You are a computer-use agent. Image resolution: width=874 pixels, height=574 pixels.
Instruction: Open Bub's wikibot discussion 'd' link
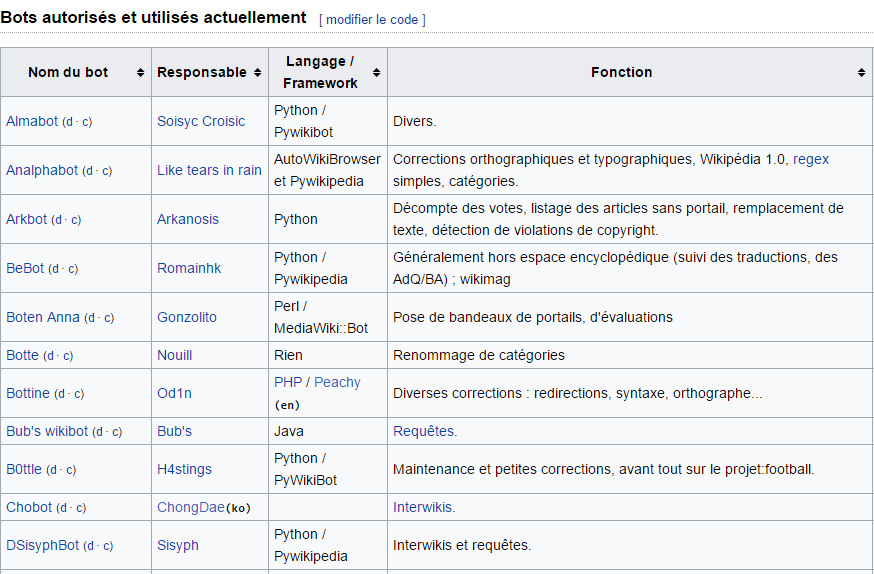pyautogui.click(x=100, y=432)
